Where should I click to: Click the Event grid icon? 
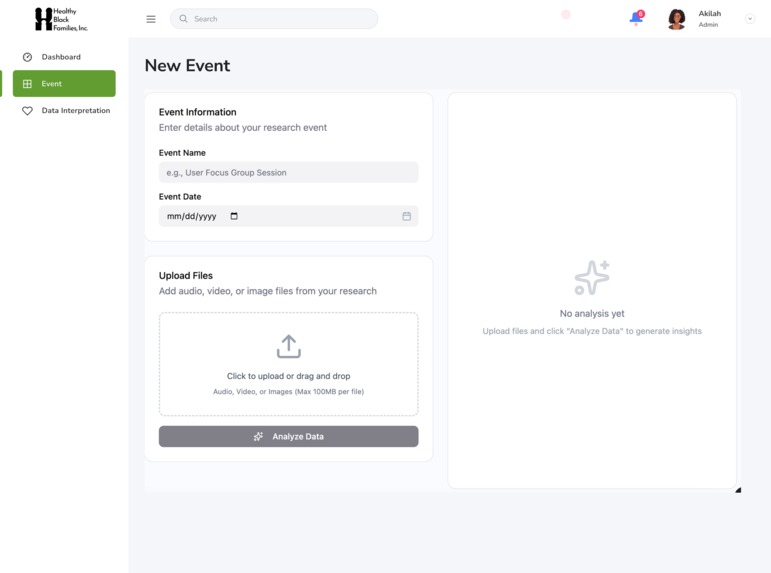coord(28,84)
